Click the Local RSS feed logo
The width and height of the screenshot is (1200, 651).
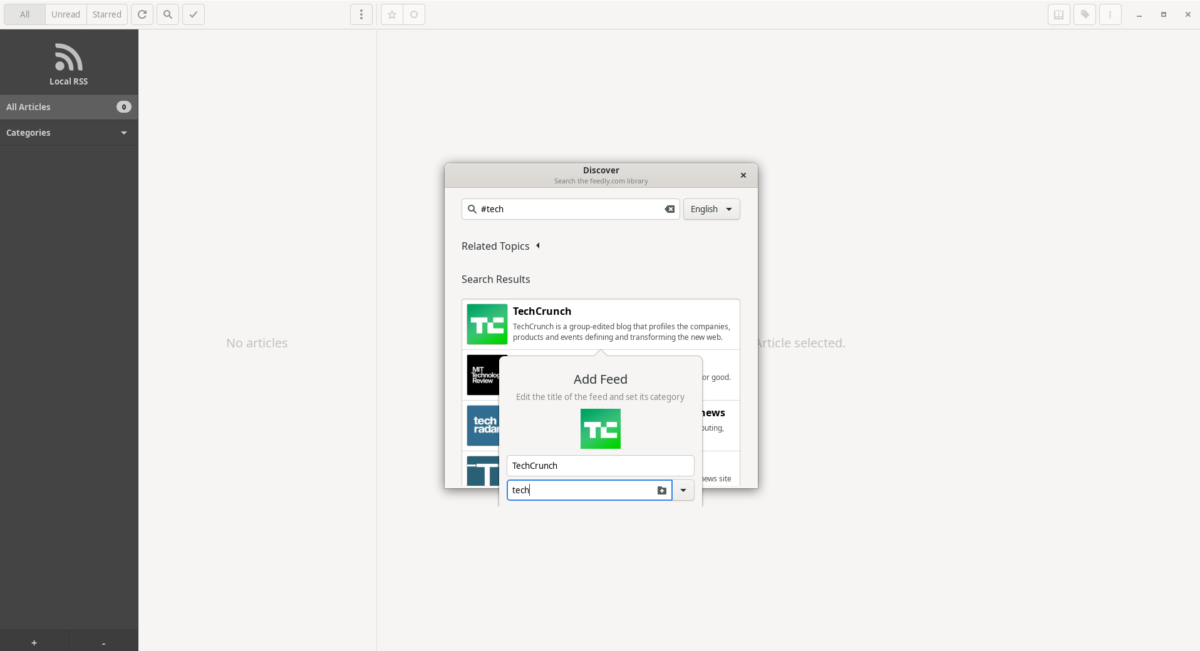[69, 58]
